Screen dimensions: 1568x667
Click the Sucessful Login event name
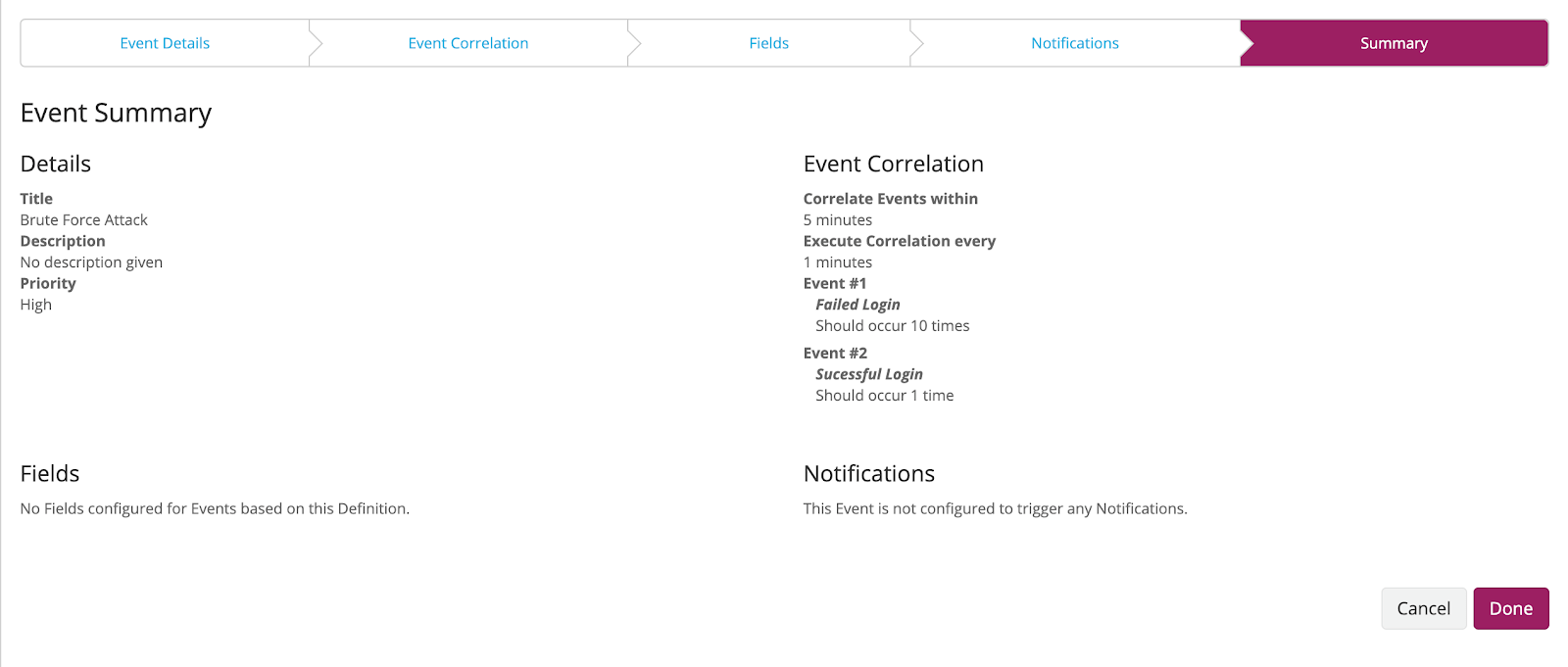869,374
